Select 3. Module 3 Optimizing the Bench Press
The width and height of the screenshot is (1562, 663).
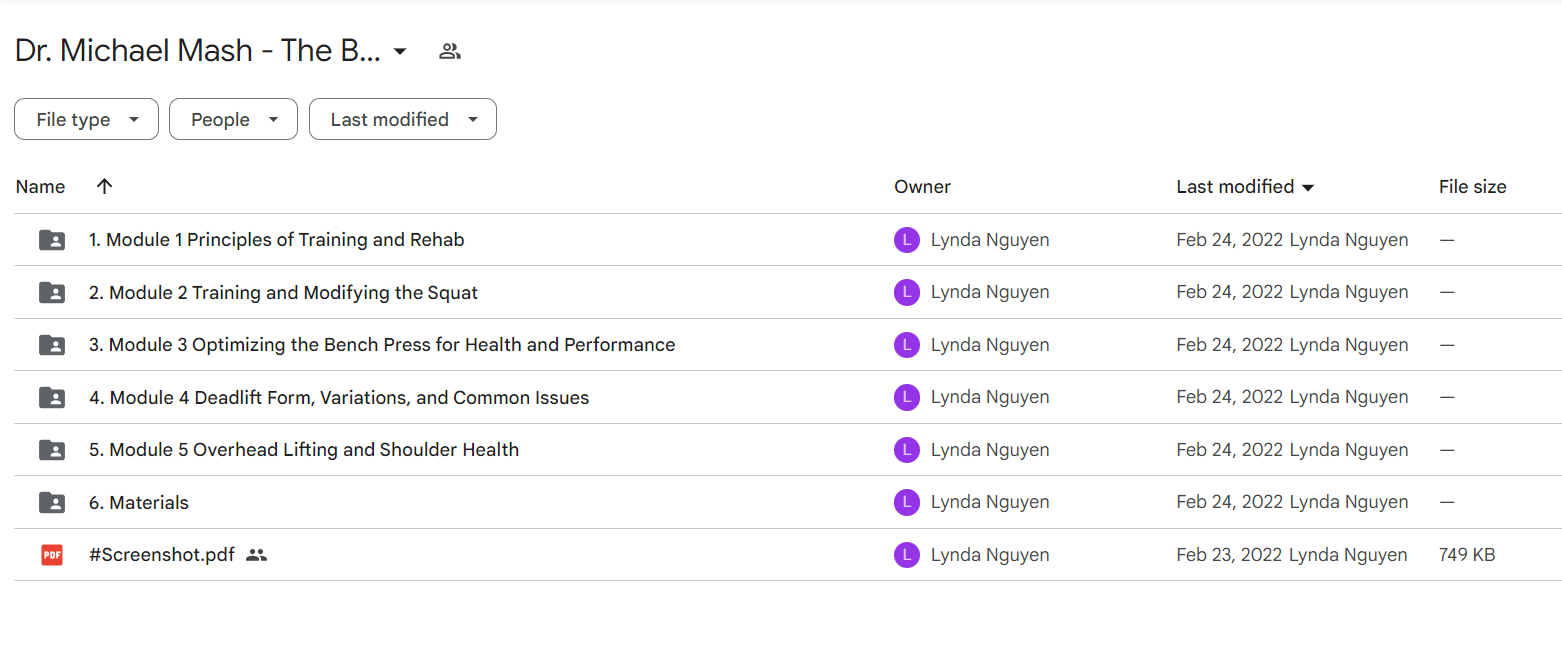pyautogui.click(x=382, y=345)
